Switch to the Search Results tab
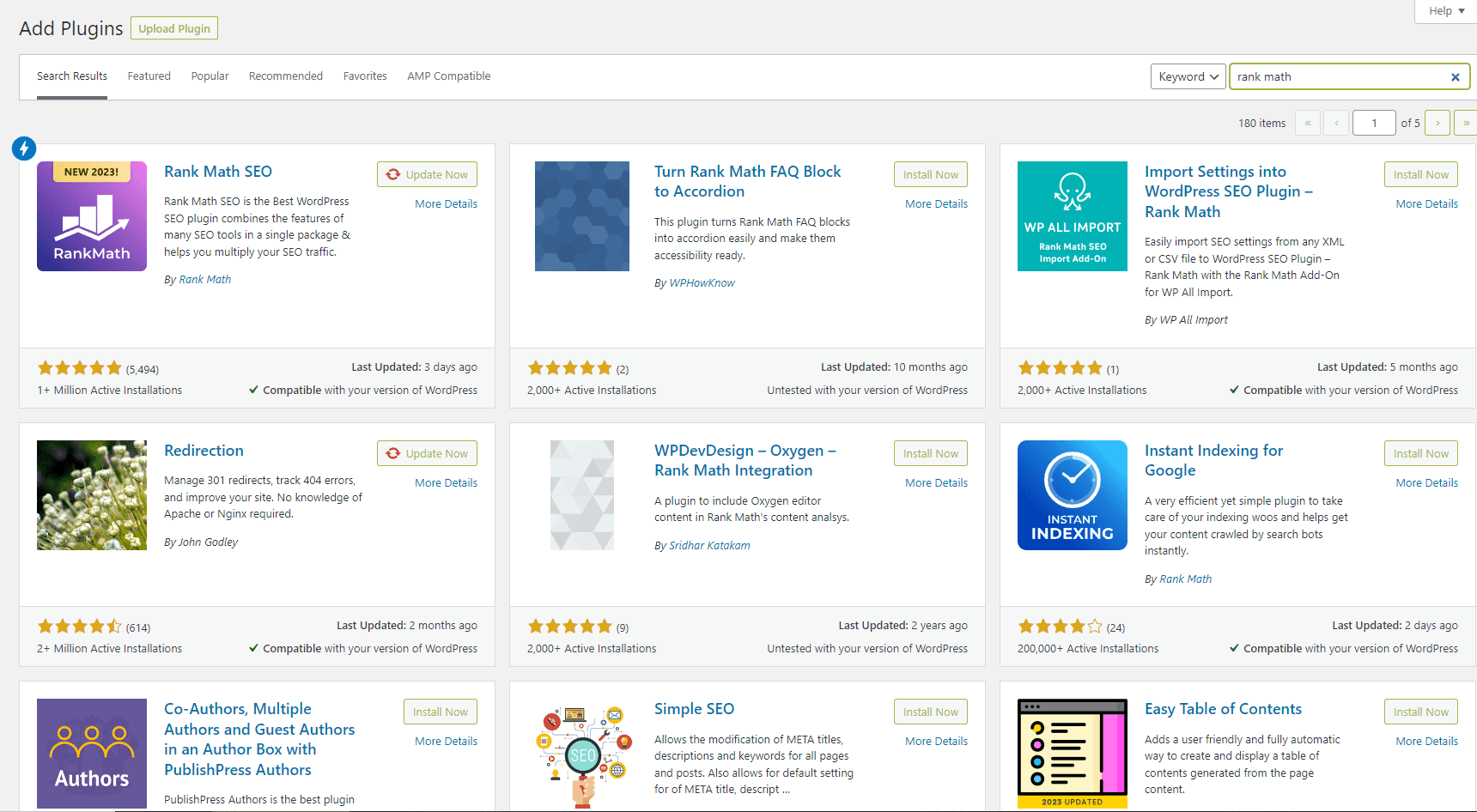The image size is (1477, 812). click(72, 76)
